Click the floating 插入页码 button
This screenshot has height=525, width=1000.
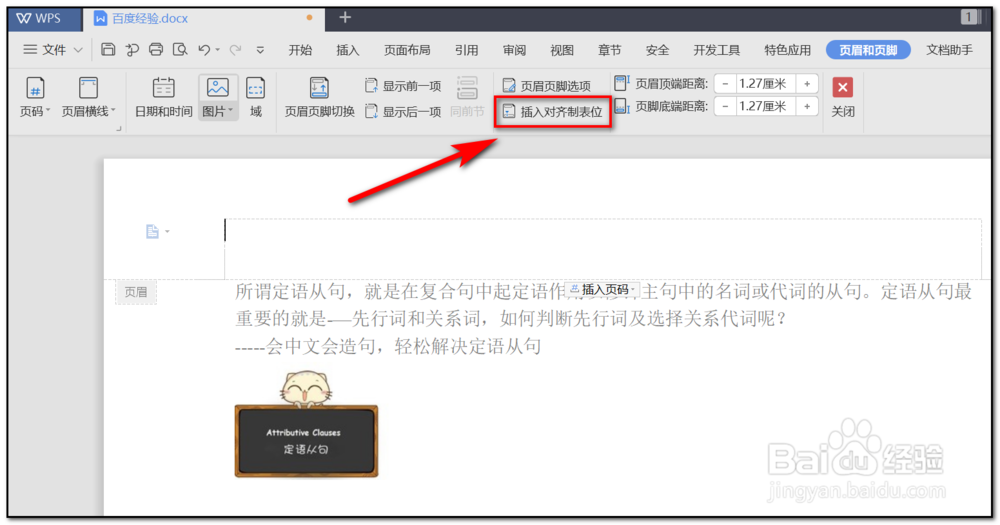pos(602,290)
